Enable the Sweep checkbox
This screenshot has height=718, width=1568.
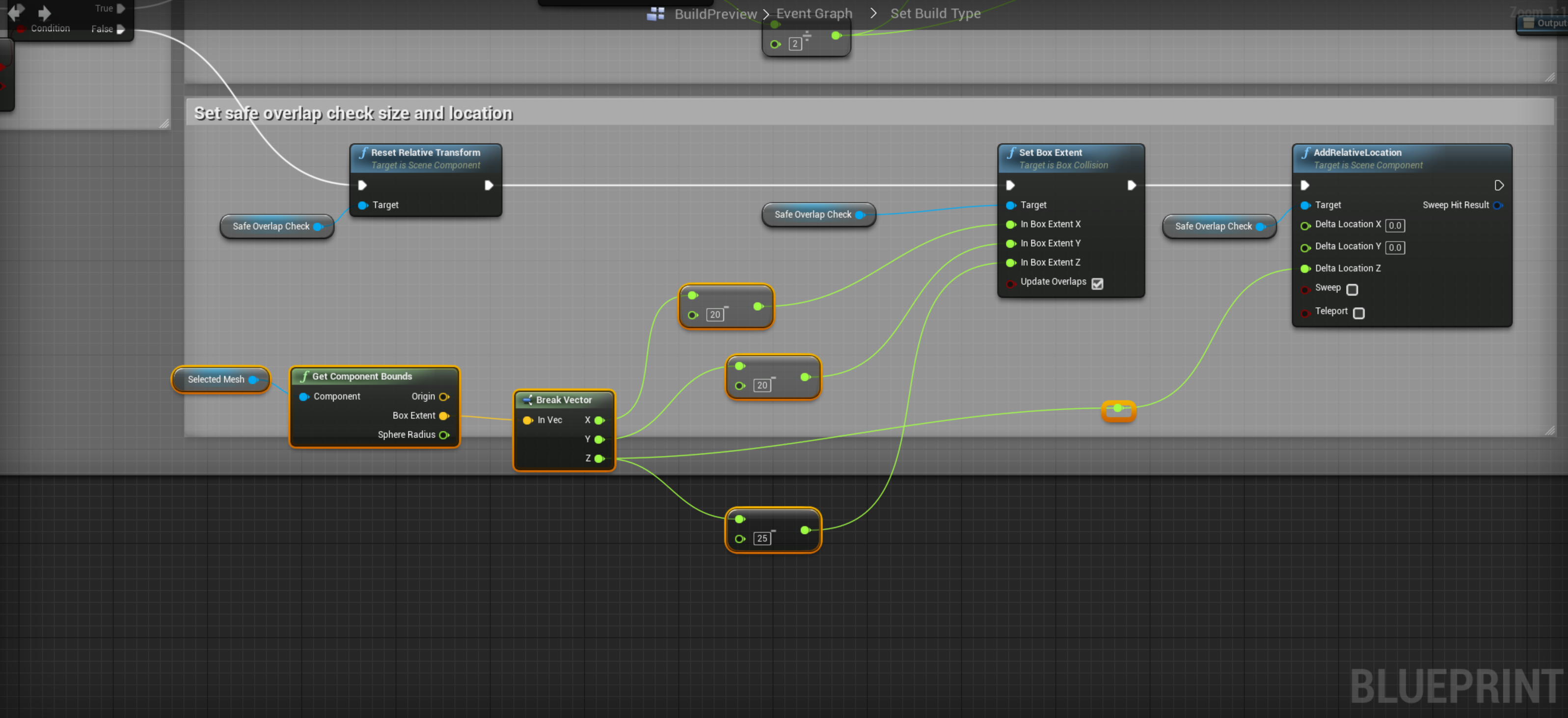pyautogui.click(x=1352, y=290)
